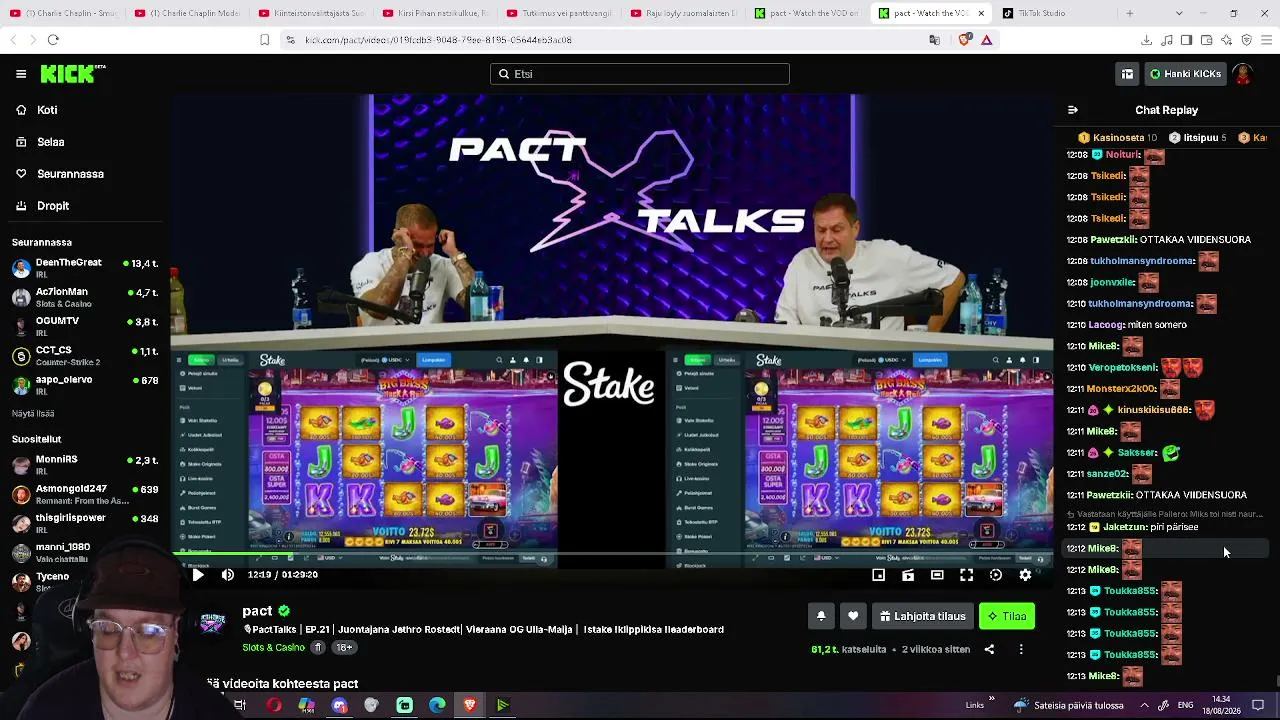Screen dimensions: 1280x720
Task: Open CCT_CS channel in sidebar
Action: pyautogui.click(x=85, y=355)
